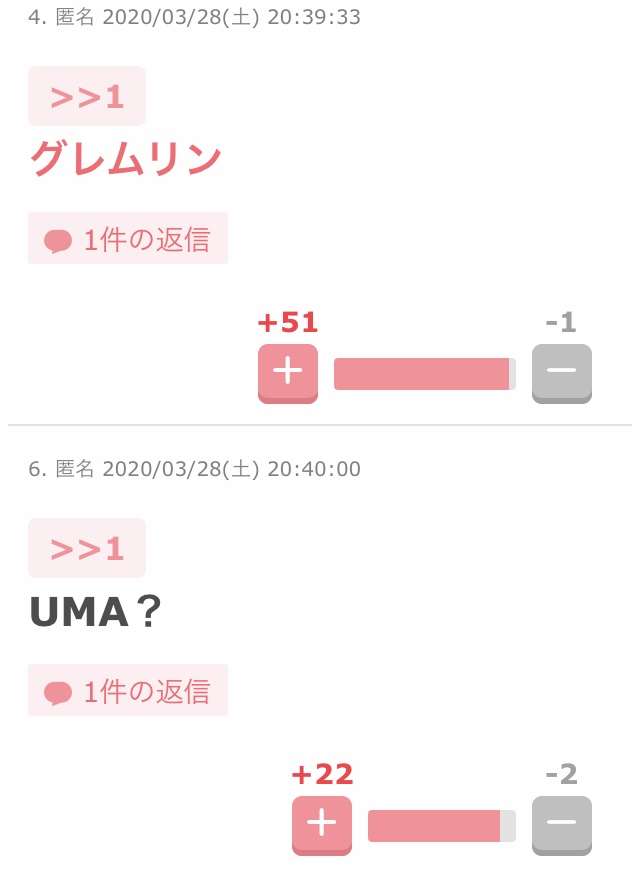Viewport: 640px width, 870px height.
Task: Click comment 4 header timestamped 20:39:33
Action: pyautogui.click(x=194, y=17)
